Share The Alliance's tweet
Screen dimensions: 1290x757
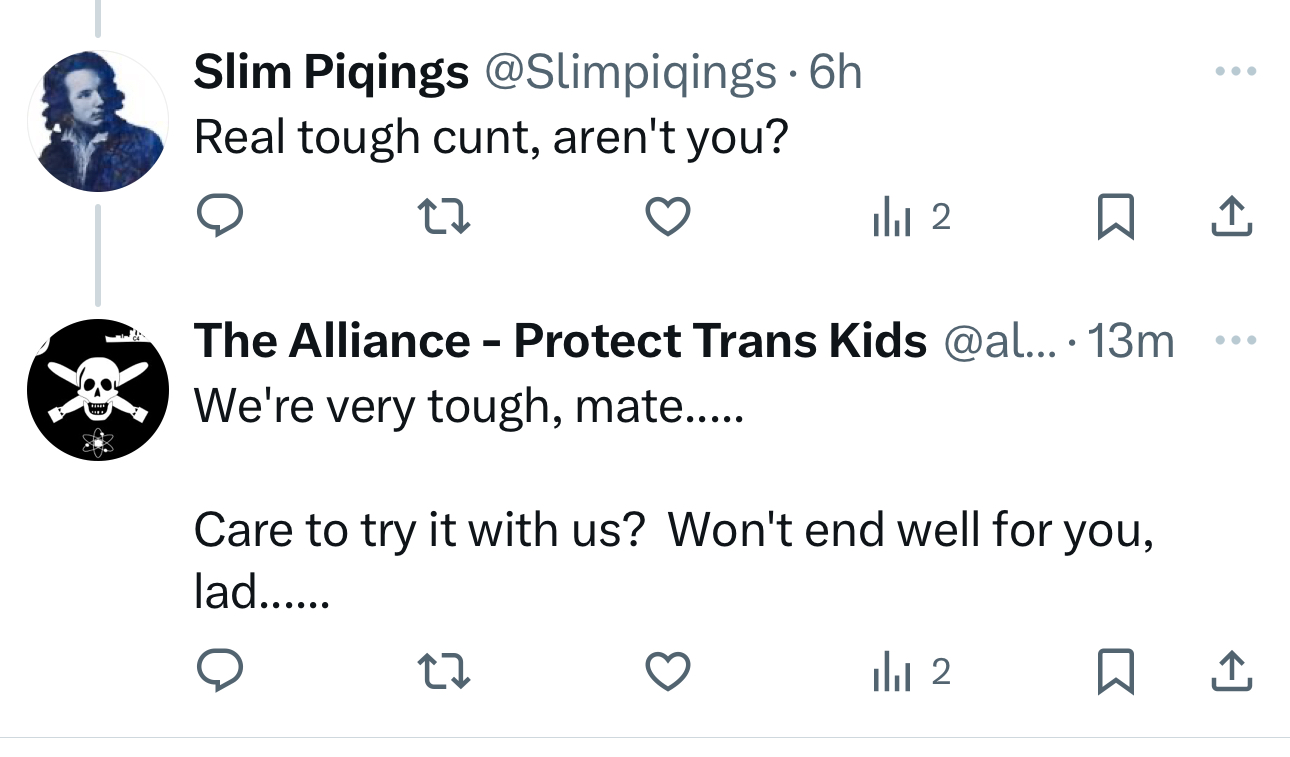click(1231, 673)
